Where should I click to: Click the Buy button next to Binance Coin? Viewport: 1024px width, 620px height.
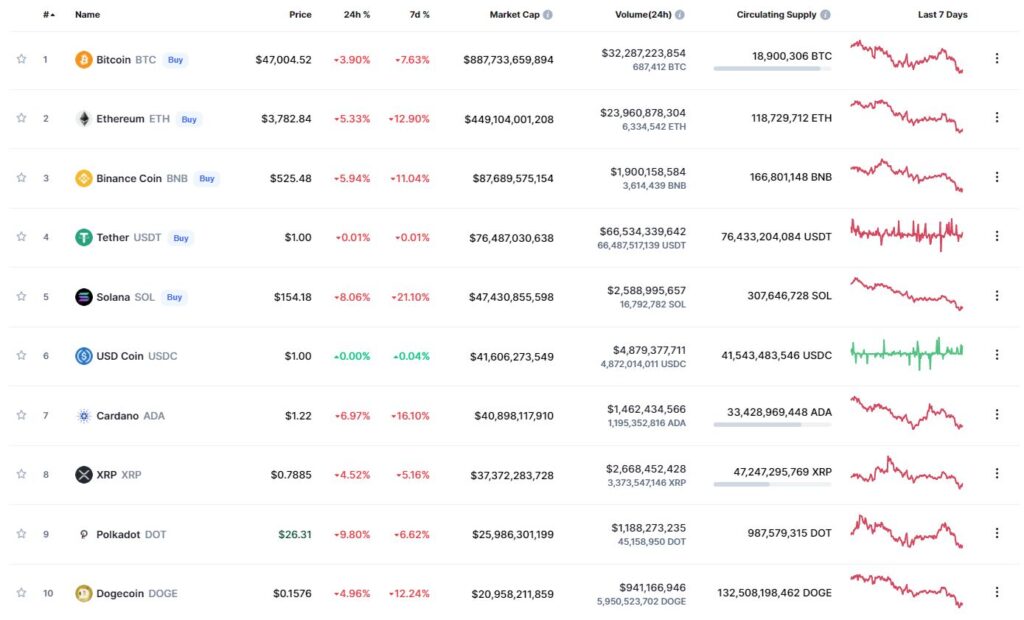207,178
